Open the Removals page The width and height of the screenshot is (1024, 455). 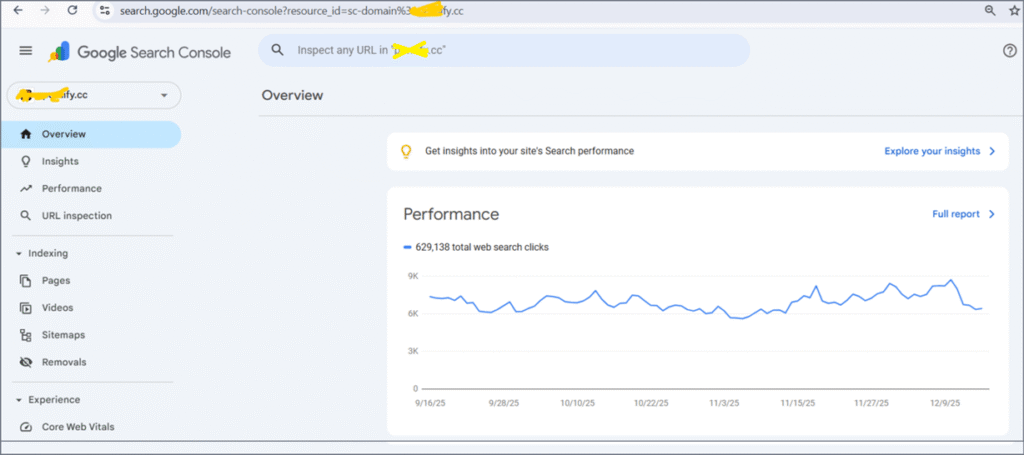(64, 362)
